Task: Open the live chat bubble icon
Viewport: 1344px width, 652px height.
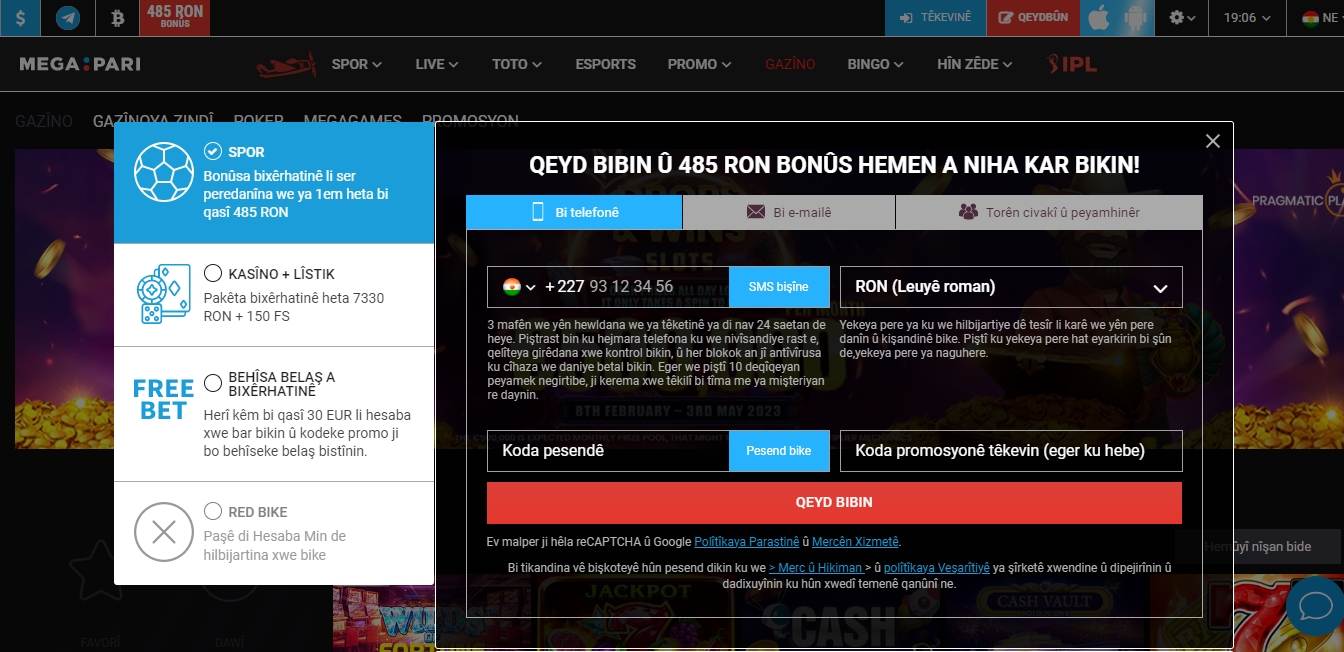Action: pos(1315,606)
